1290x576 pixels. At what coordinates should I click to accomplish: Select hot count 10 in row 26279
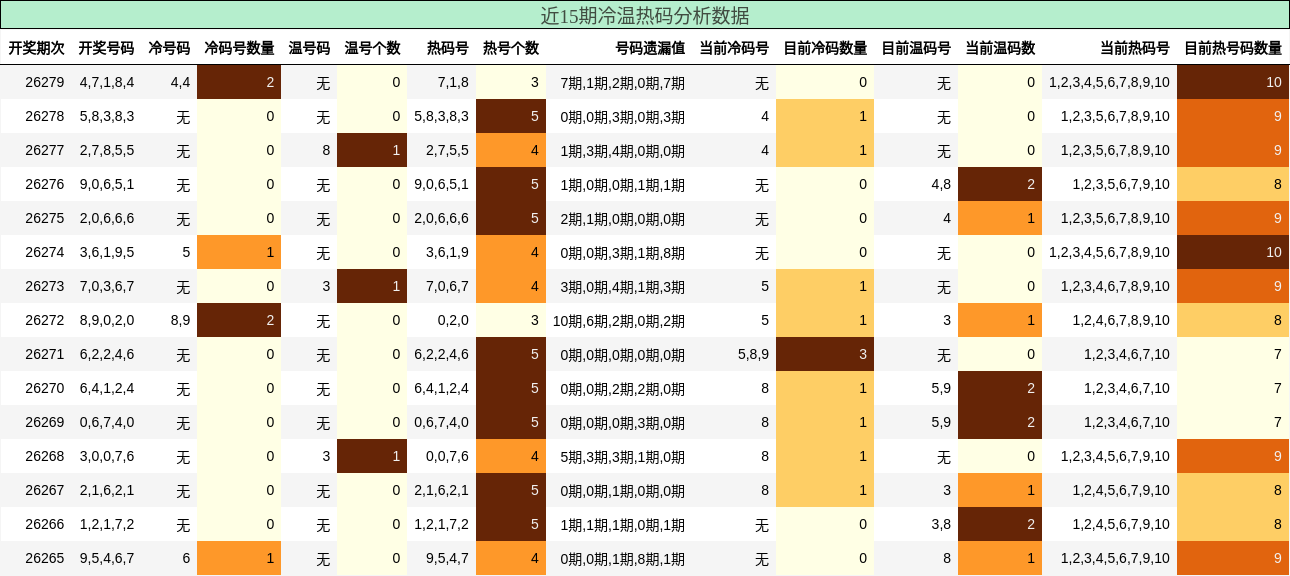tap(1233, 82)
